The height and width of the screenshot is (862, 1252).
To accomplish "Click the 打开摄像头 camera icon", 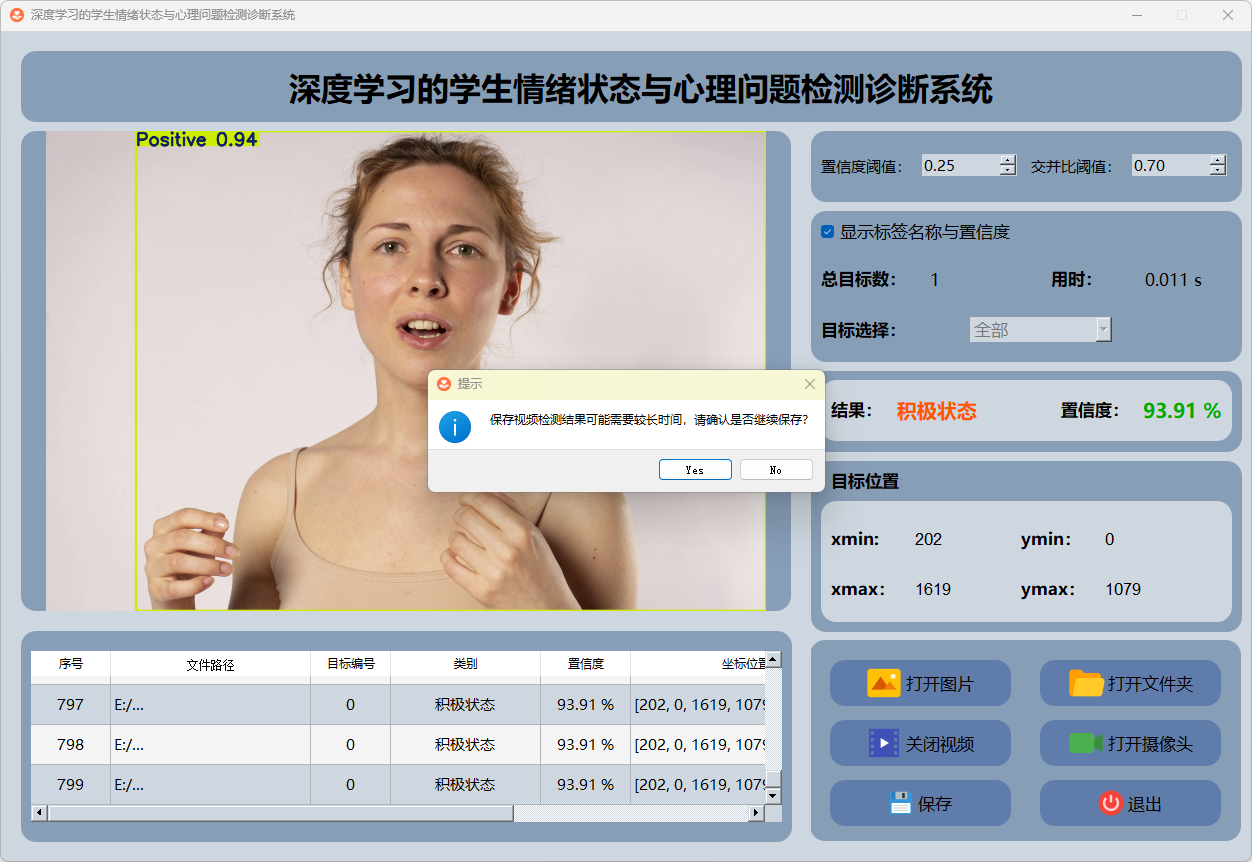I will click(1086, 743).
